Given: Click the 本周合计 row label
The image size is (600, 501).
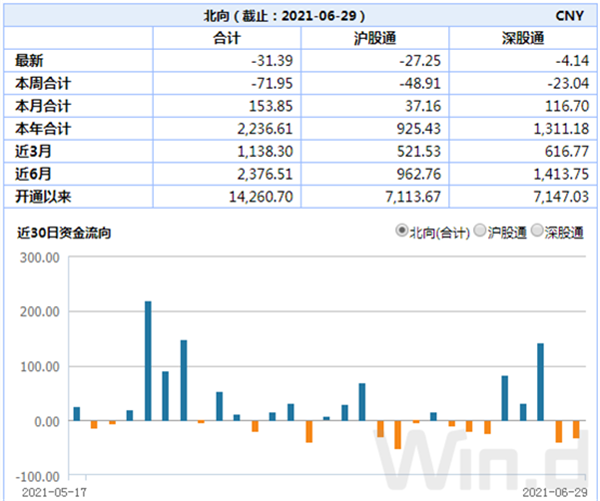Looking at the screenshot, I should [x=43, y=83].
